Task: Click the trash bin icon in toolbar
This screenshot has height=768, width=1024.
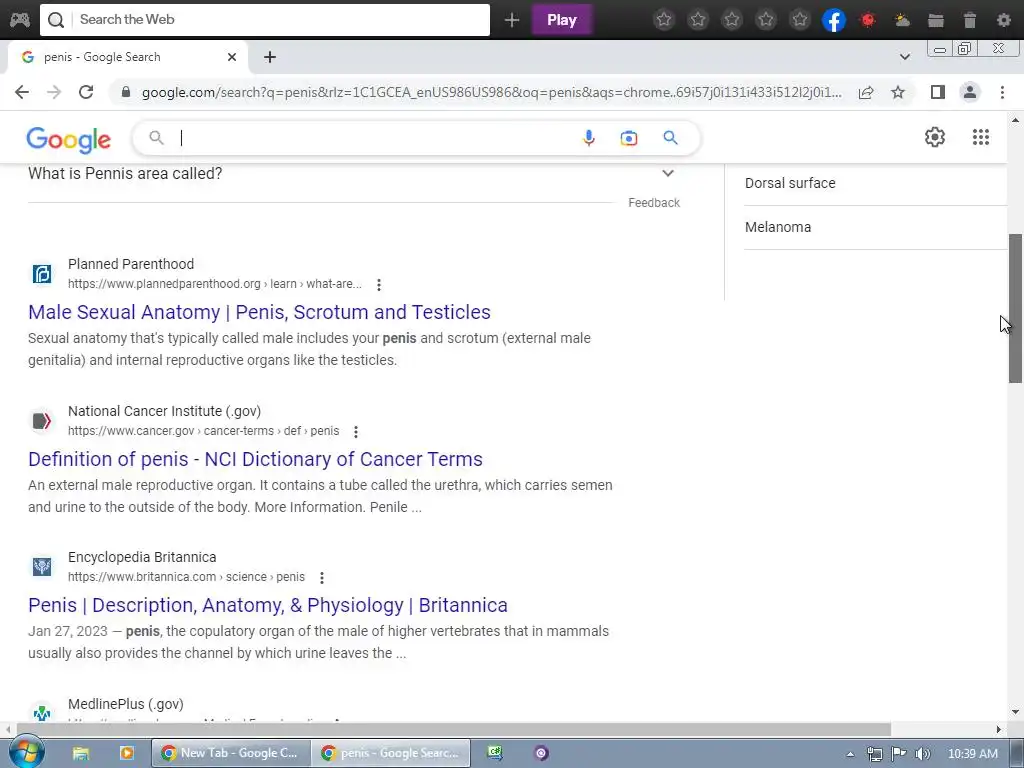Action: click(x=970, y=20)
